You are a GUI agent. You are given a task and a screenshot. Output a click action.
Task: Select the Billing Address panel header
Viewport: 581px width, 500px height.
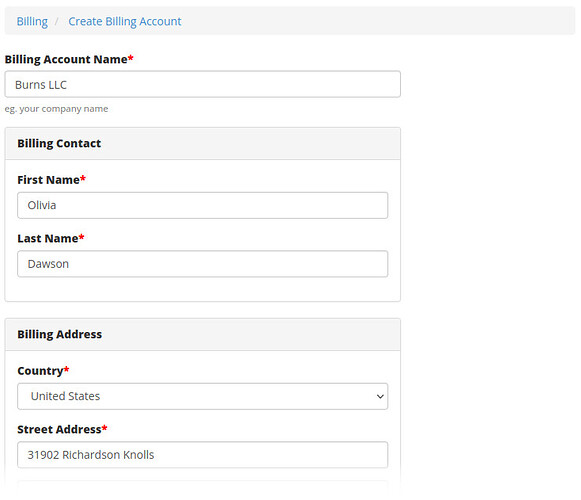point(203,335)
